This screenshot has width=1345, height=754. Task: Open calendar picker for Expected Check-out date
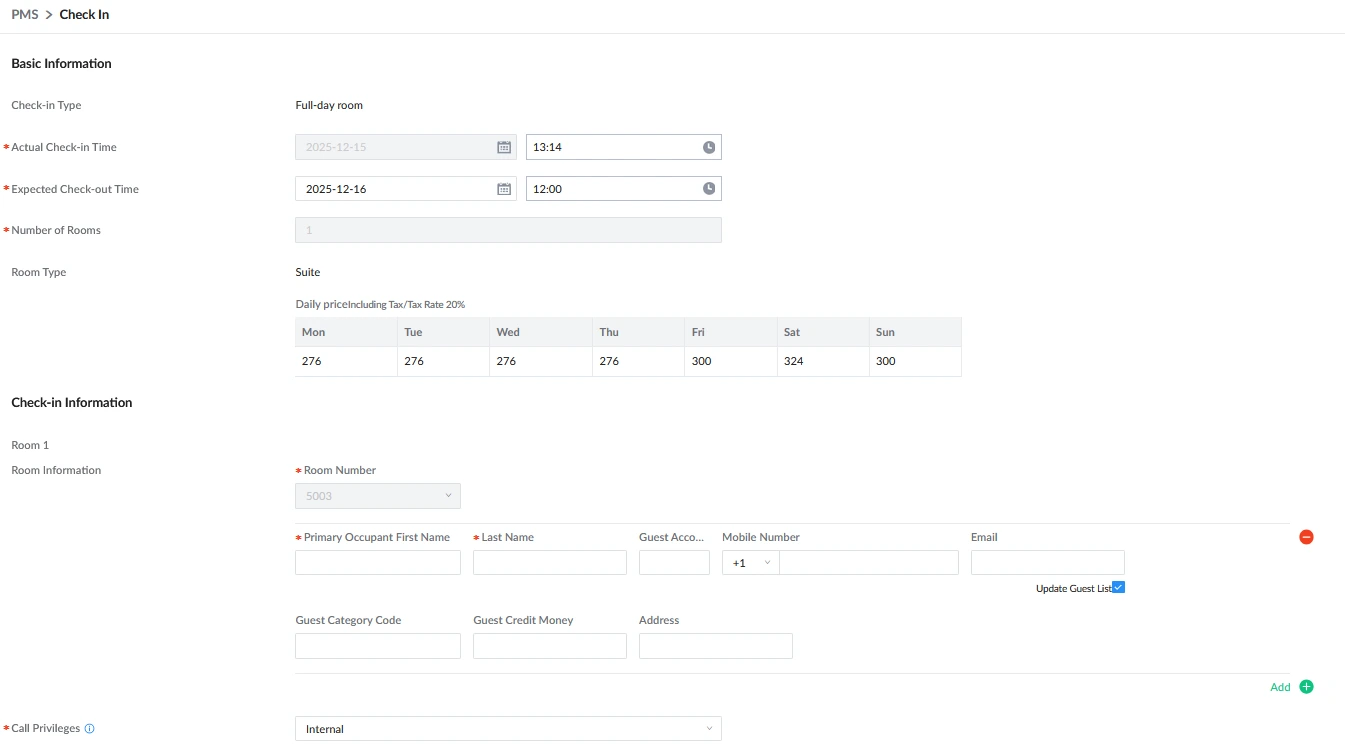pyautogui.click(x=504, y=188)
